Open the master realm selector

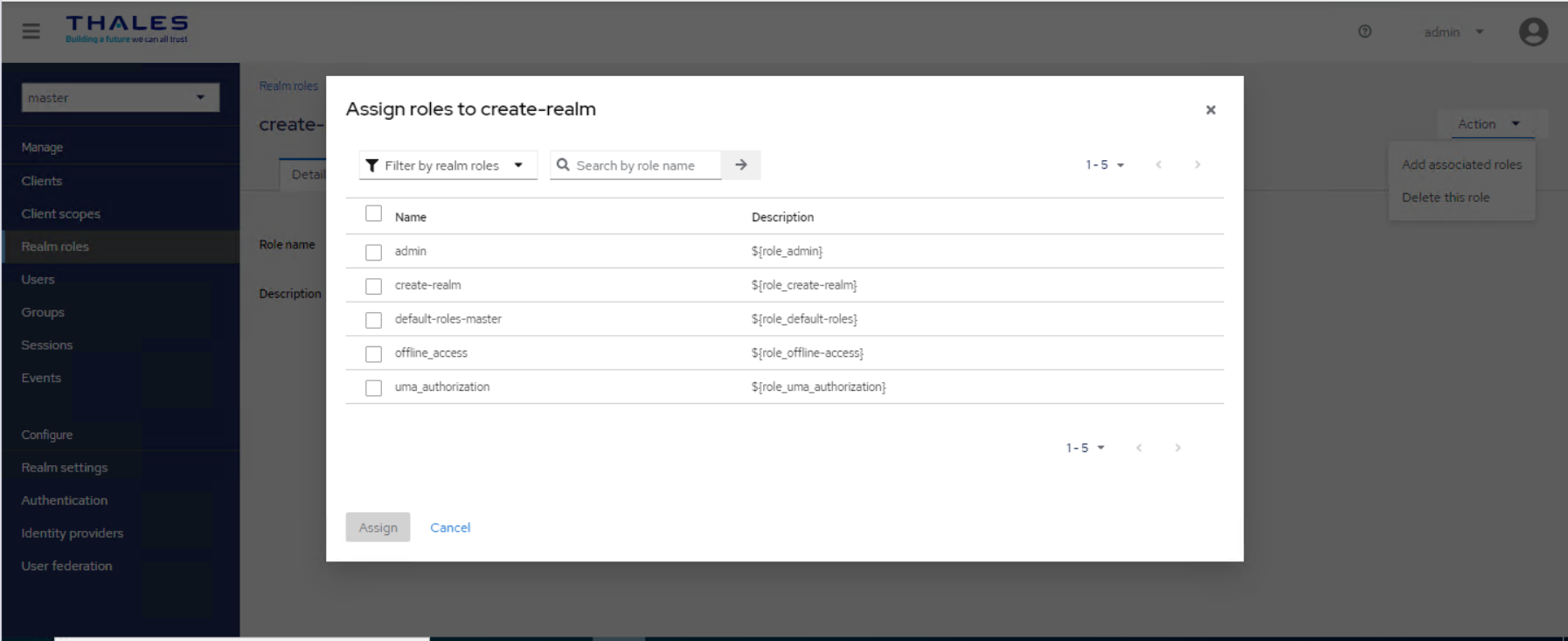tap(120, 98)
